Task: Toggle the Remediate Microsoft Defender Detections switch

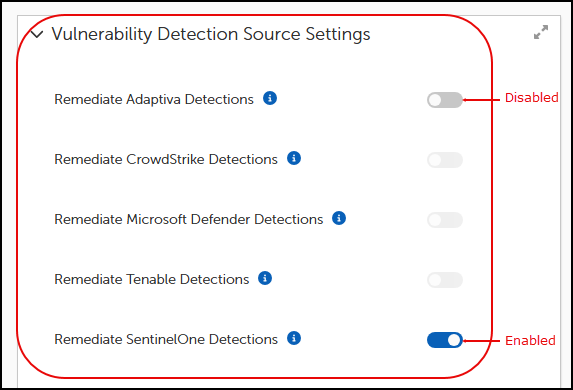Action: pos(445,220)
